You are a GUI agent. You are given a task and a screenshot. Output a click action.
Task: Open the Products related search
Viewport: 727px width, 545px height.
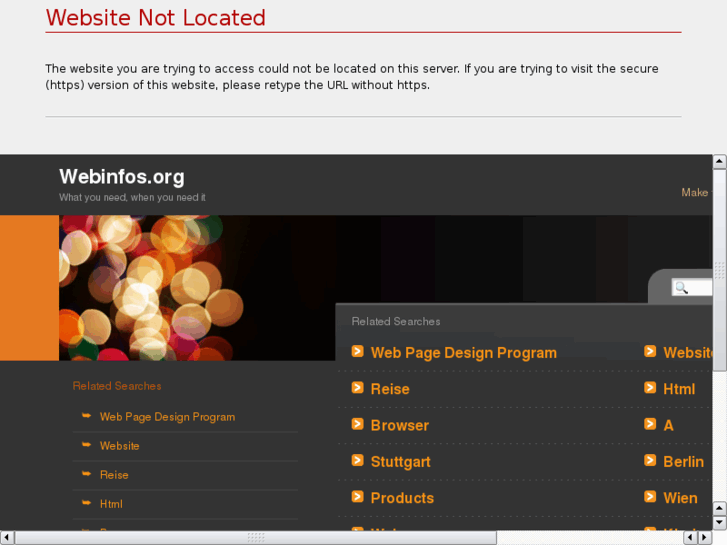pyautogui.click(x=402, y=498)
